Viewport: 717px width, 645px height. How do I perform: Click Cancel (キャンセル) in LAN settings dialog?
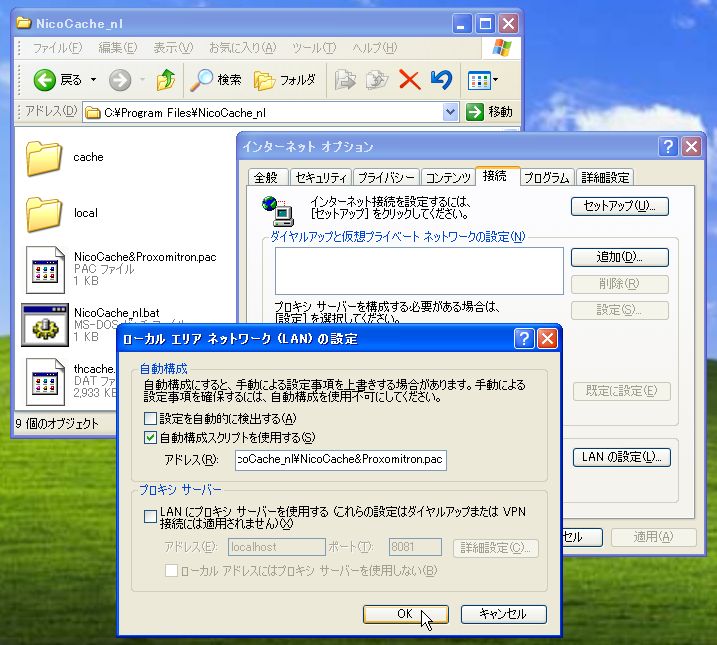[x=503, y=614]
